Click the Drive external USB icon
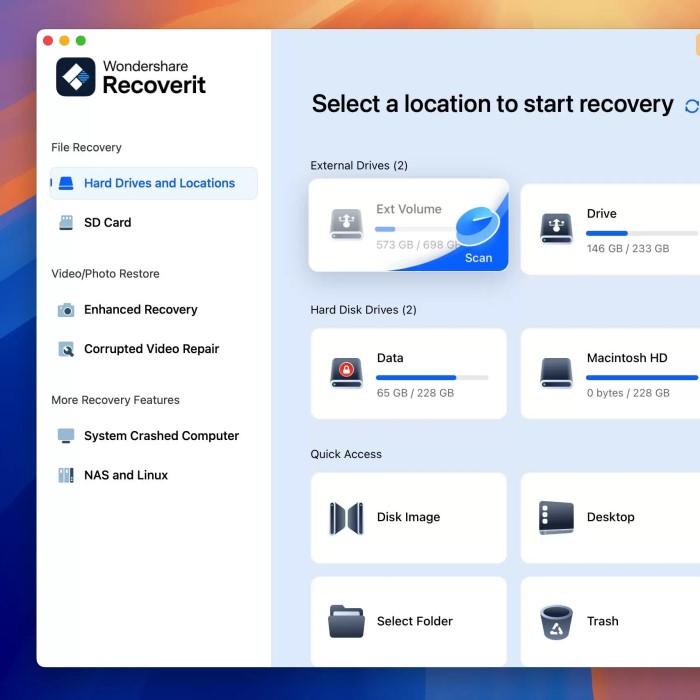Viewport: 700px width, 700px height. point(556,229)
